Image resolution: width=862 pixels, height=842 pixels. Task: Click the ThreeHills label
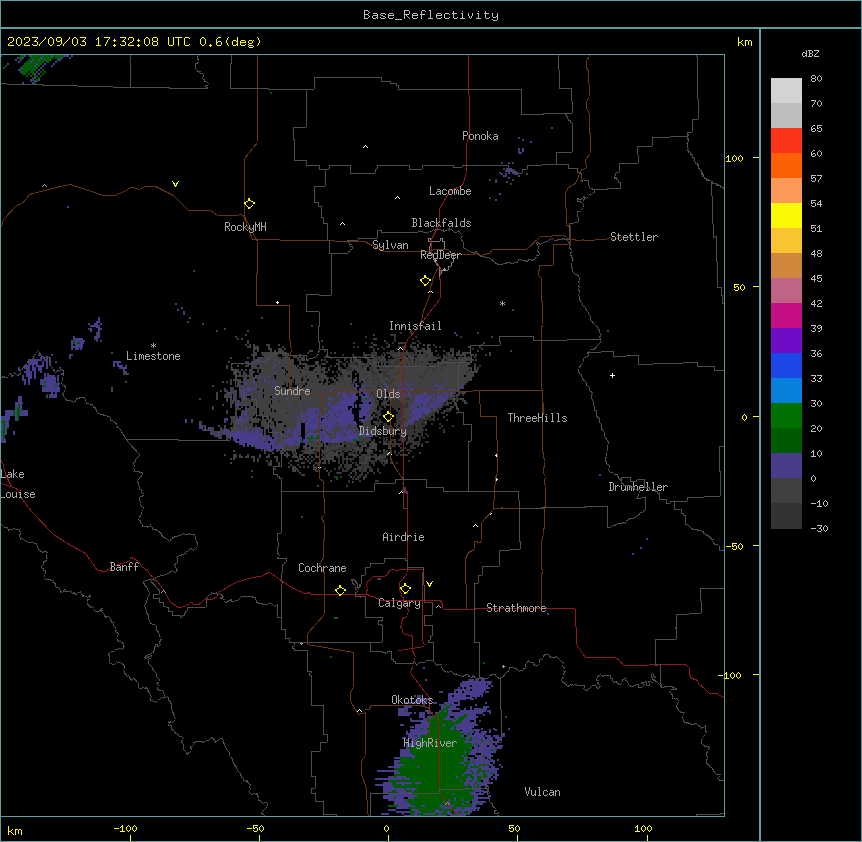pyautogui.click(x=537, y=418)
